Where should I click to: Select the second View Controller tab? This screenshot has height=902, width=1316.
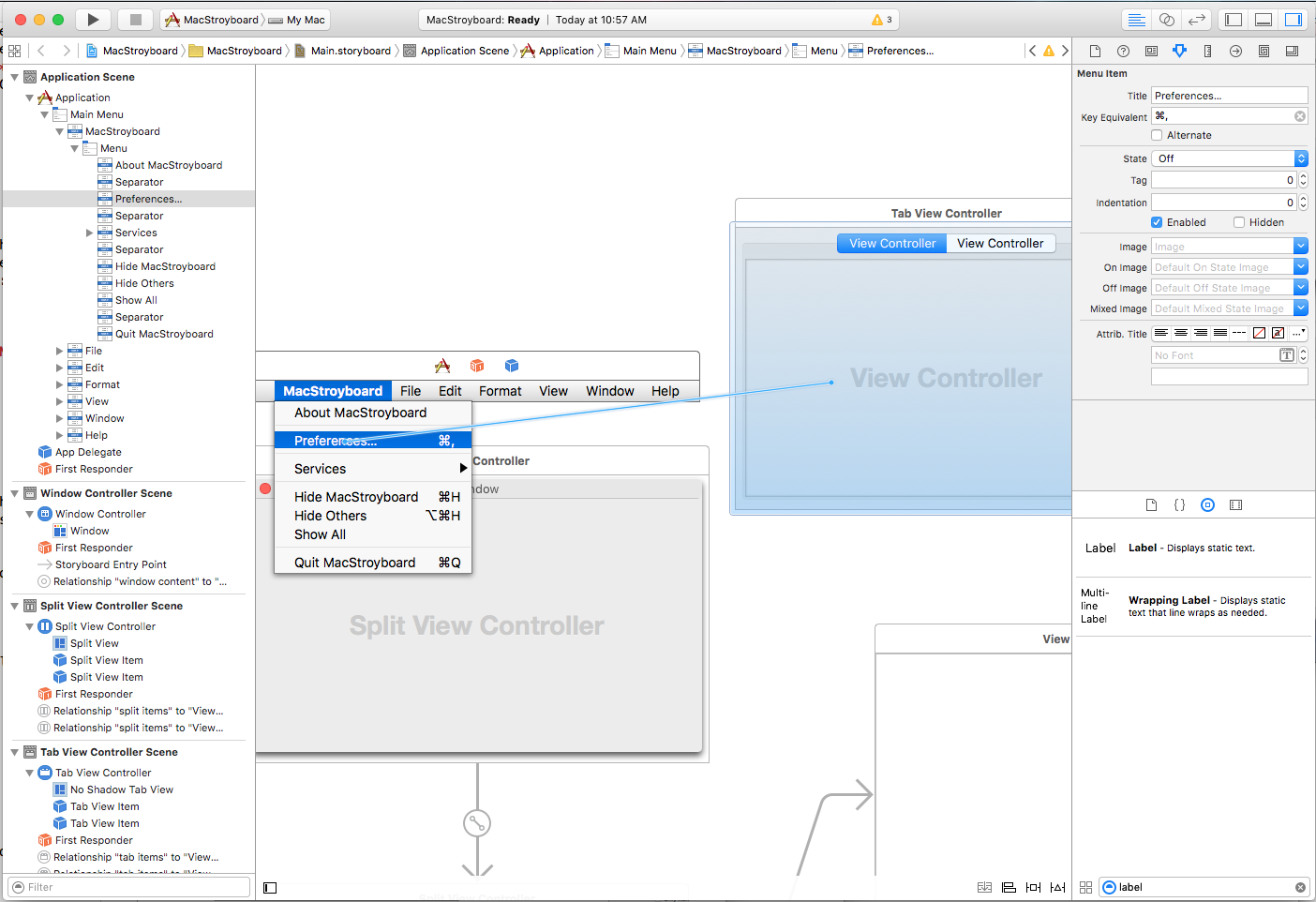point(1000,243)
